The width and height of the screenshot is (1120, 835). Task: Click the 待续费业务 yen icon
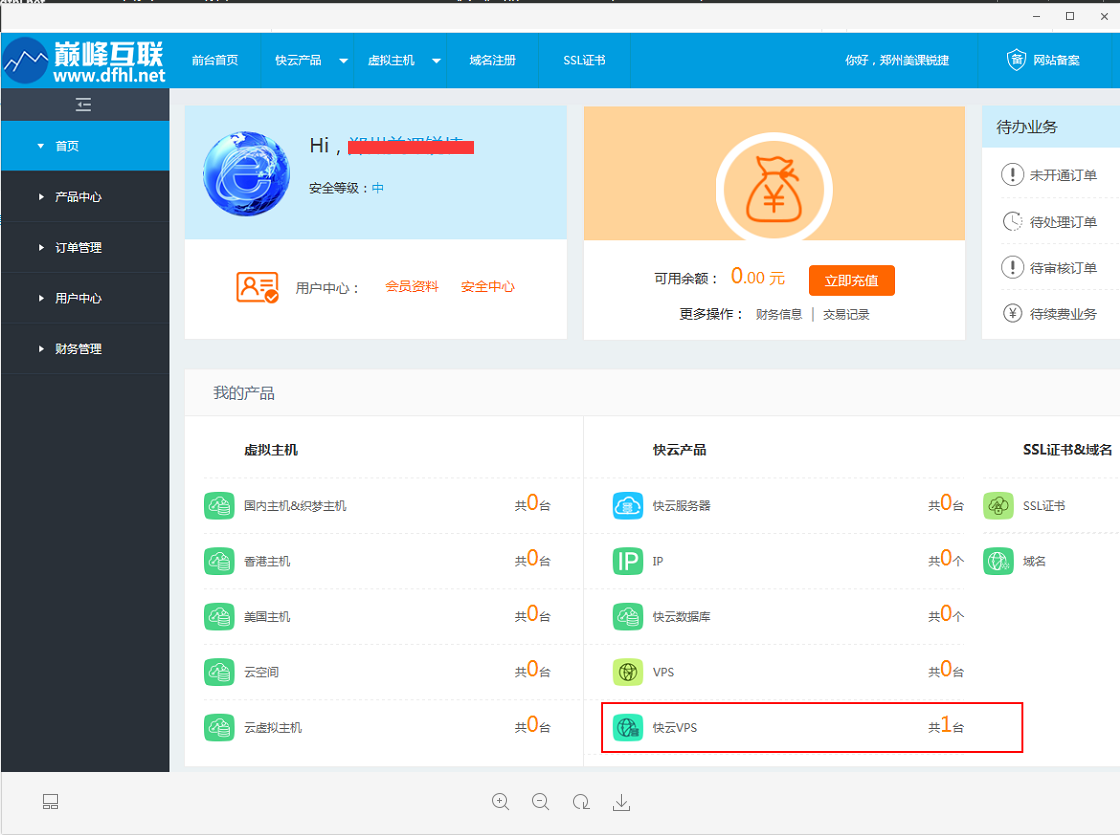coord(1012,314)
